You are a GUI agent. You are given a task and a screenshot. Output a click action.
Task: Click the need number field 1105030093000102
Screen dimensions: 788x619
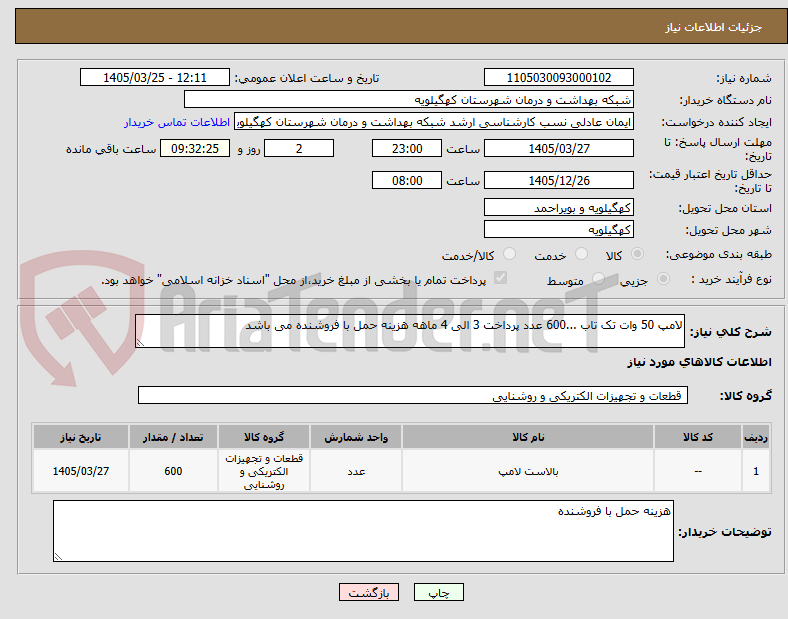pos(558,77)
